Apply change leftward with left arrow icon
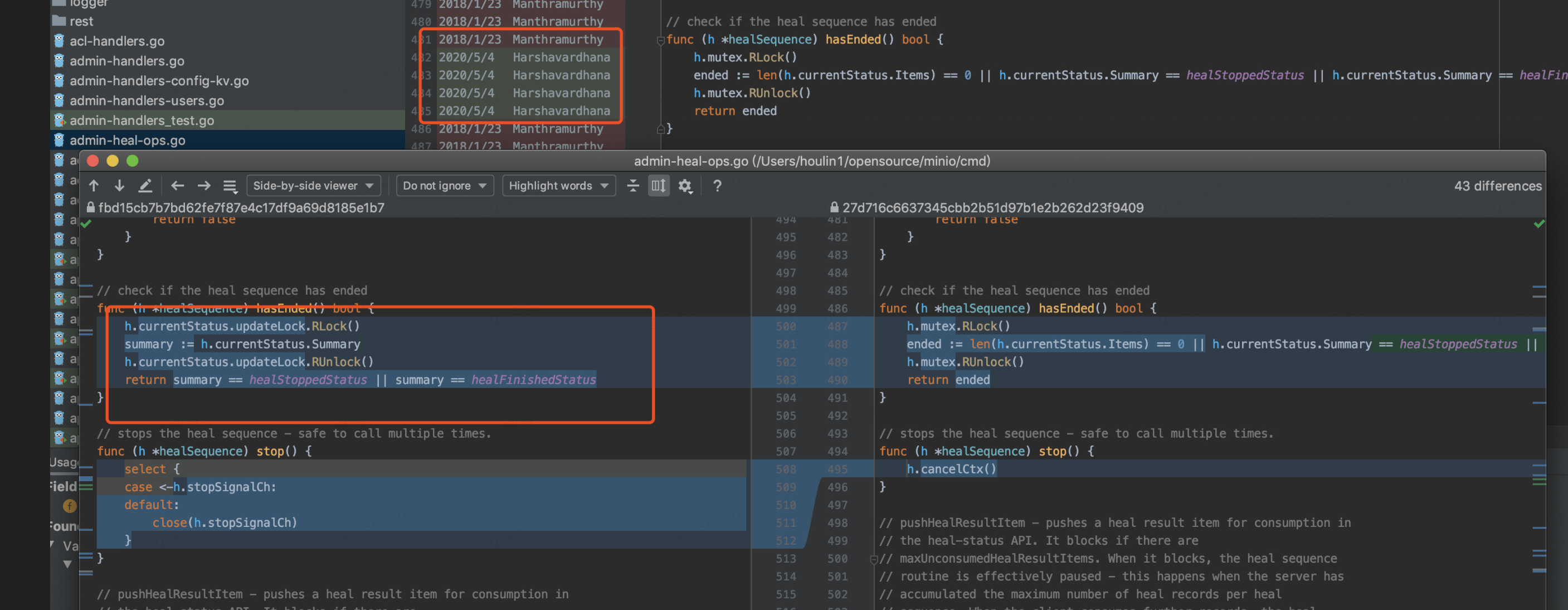This screenshot has height=610, width=1568. click(177, 186)
